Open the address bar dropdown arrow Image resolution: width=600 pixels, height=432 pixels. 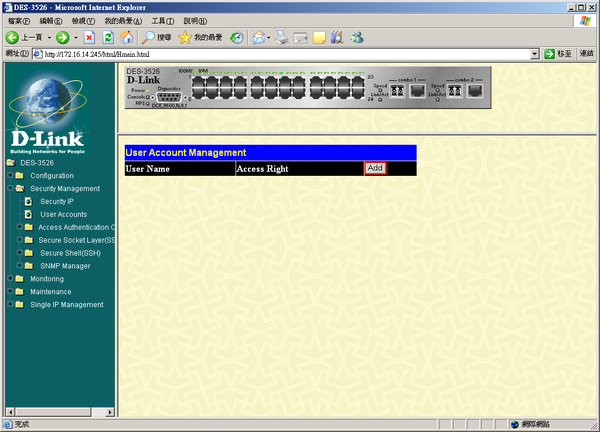click(535, 54)
